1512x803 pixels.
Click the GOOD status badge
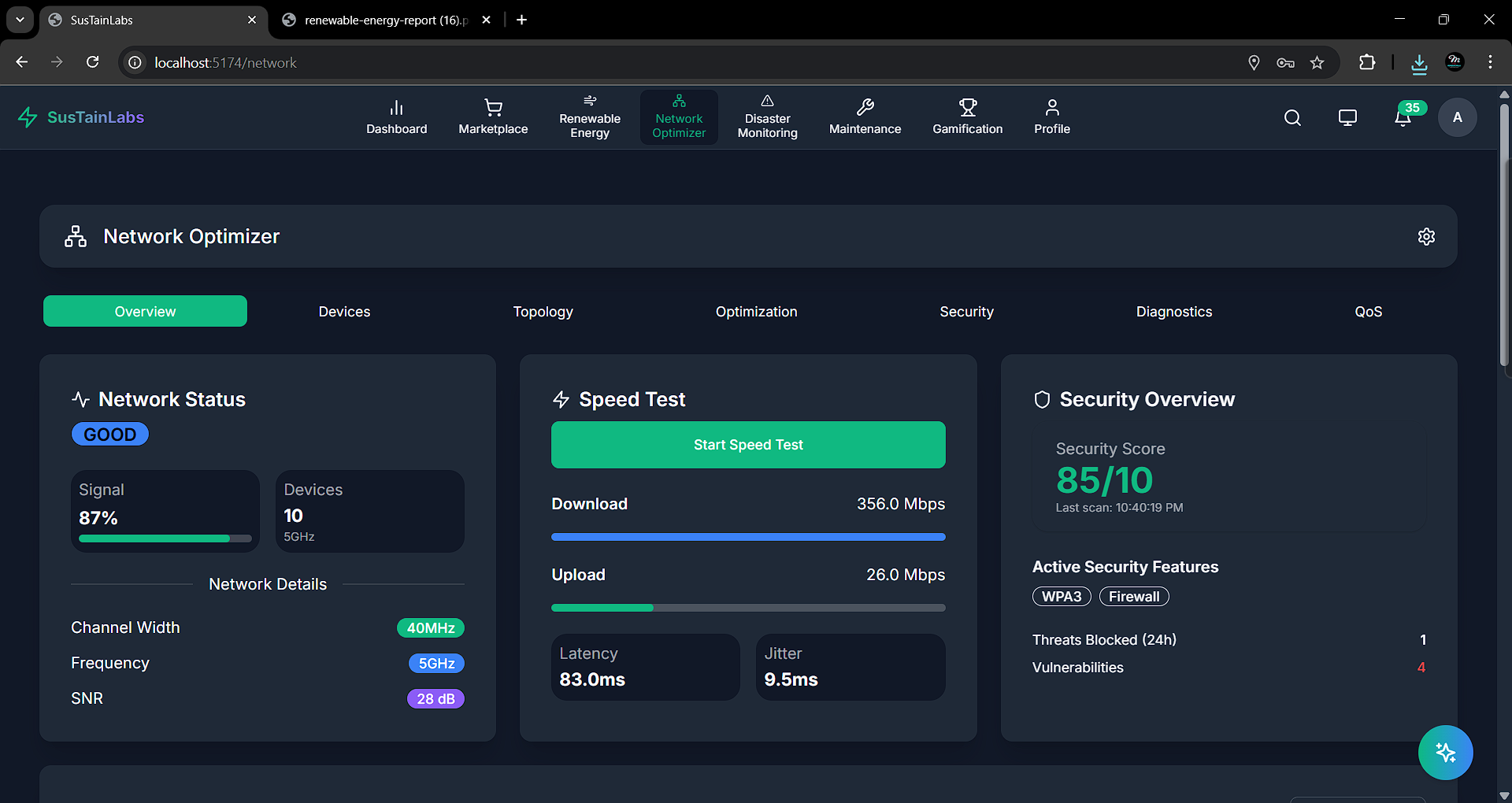[x=109, y=435]
